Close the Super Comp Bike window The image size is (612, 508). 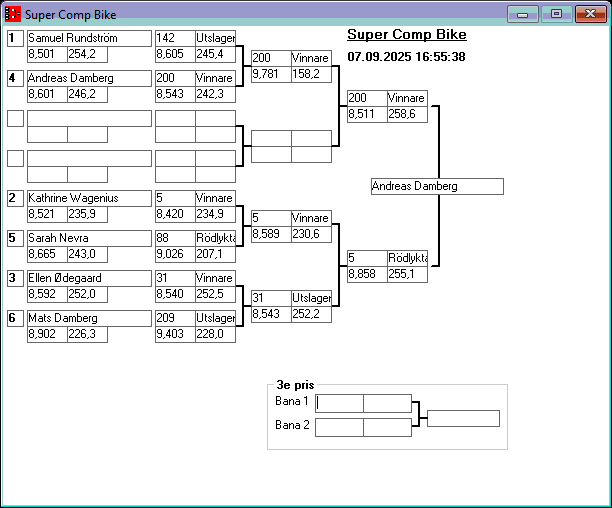pos(589,14)
